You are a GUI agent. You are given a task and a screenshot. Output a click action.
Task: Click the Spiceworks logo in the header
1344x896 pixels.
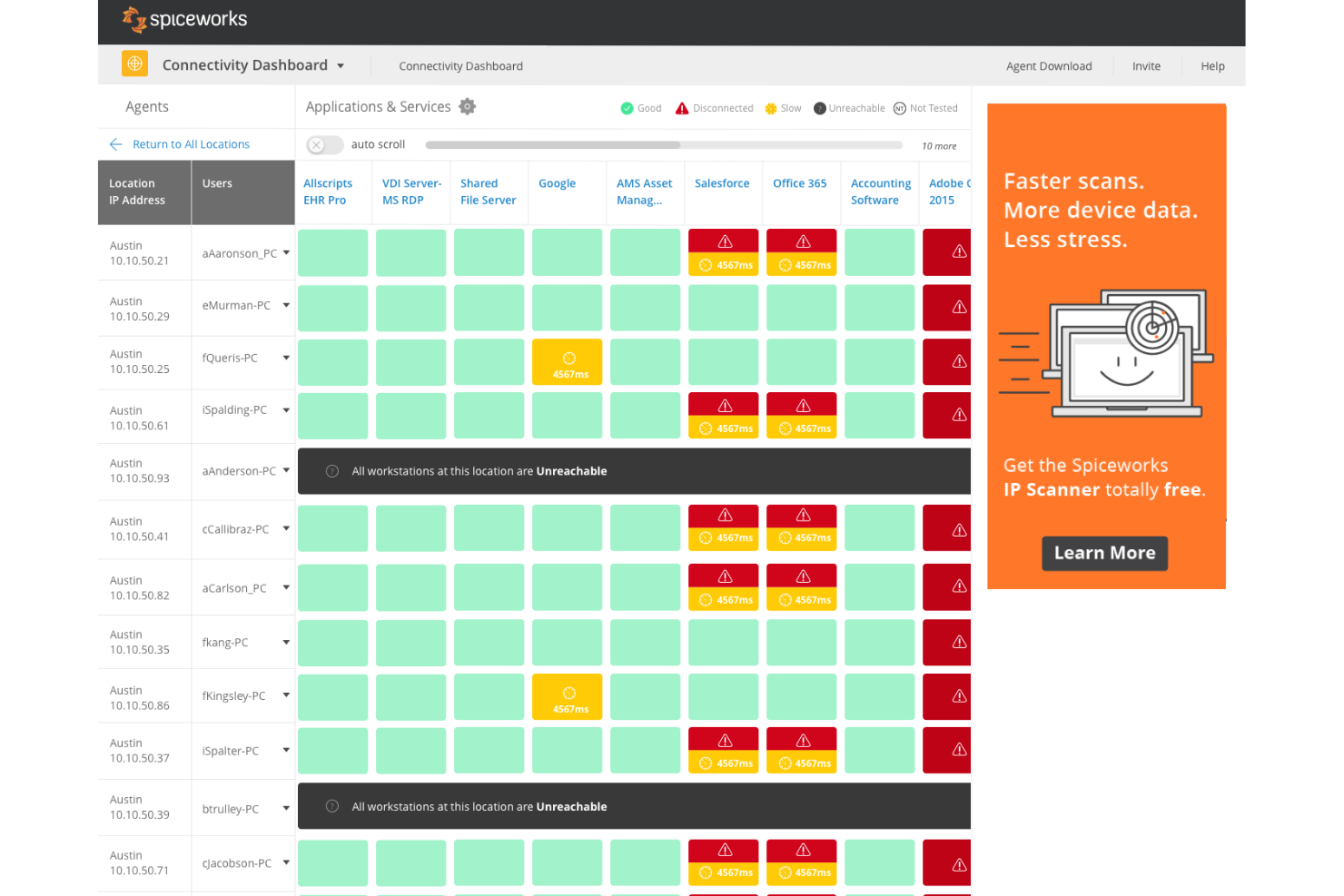(184, 20)
